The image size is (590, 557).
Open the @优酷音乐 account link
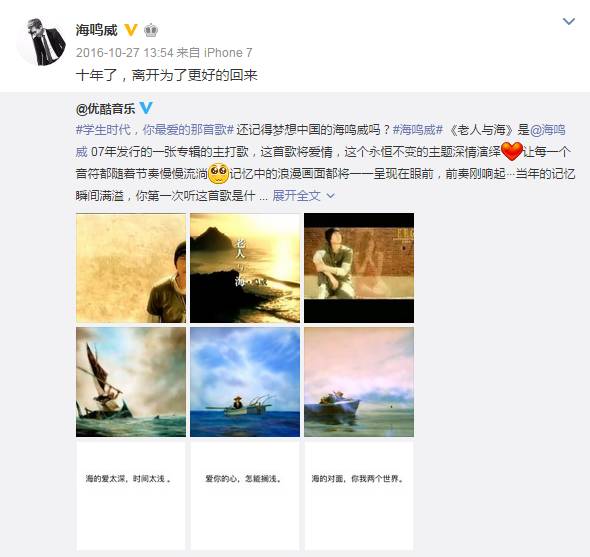105,109
